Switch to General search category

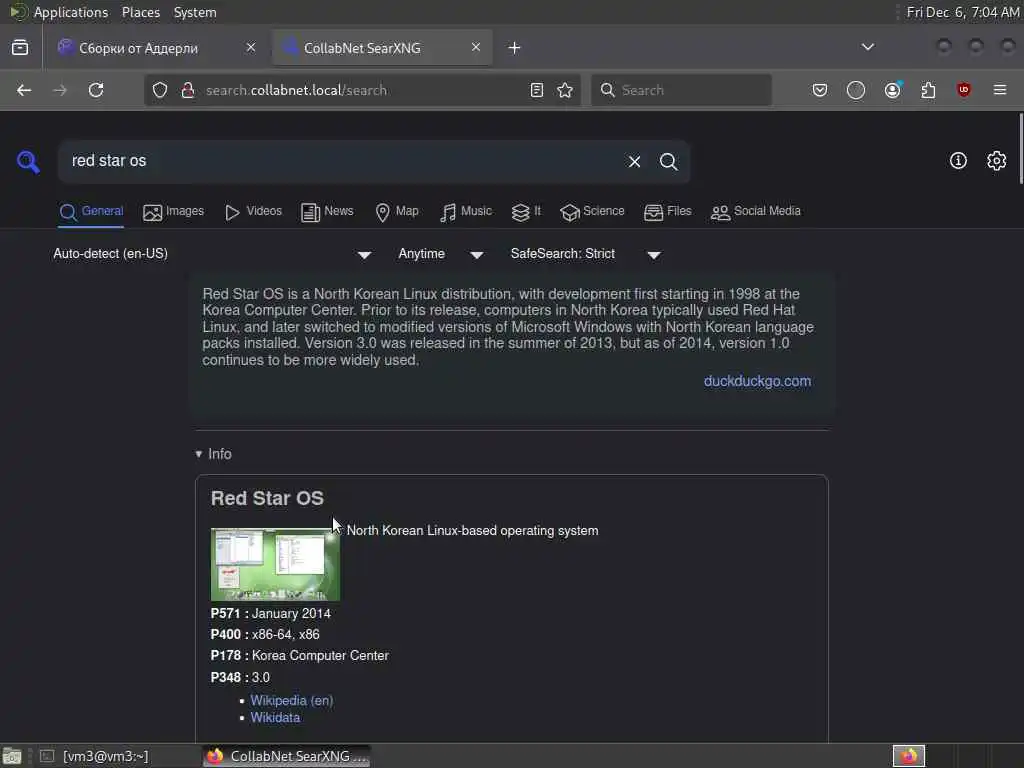point(91,212)
